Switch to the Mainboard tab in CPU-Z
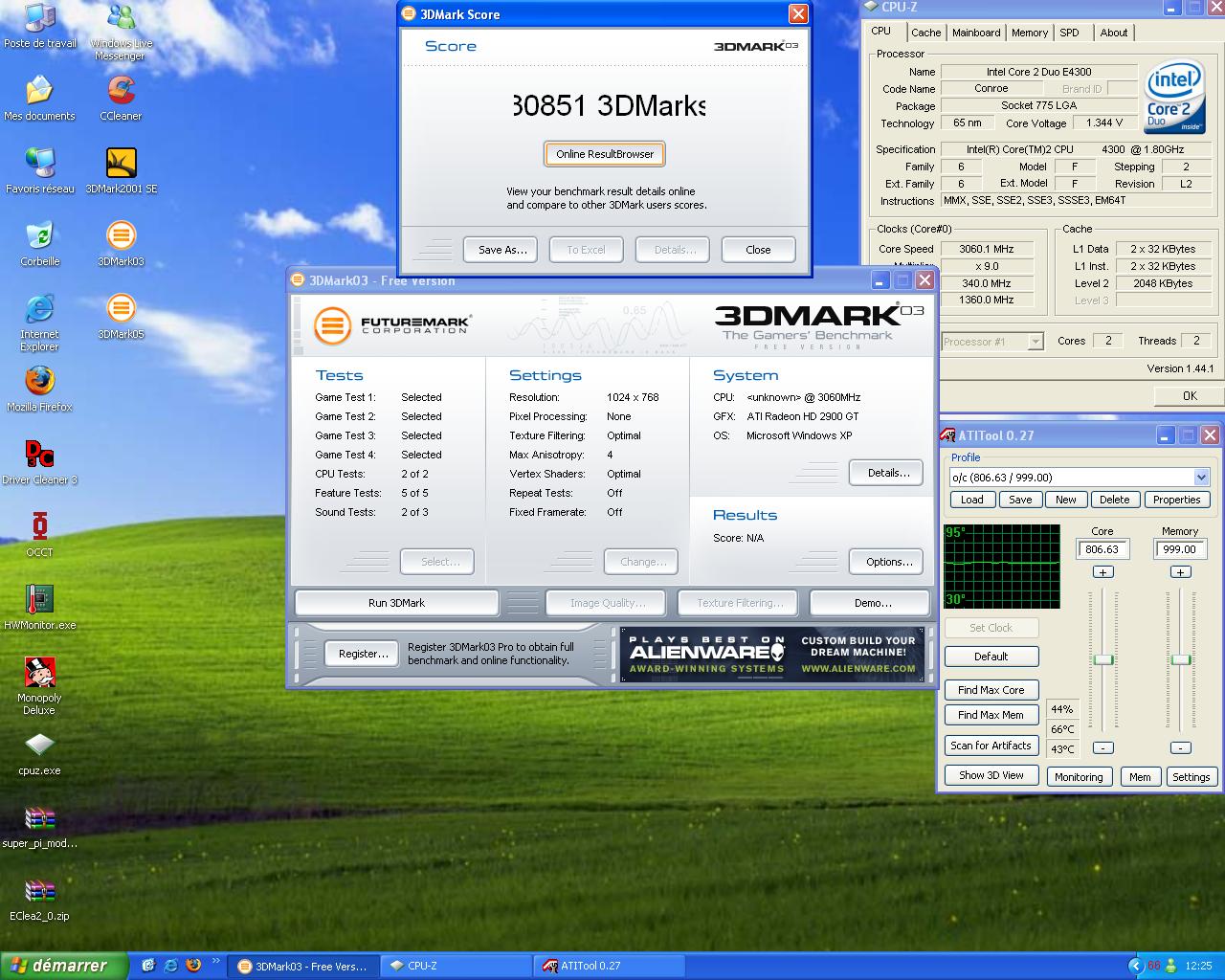The height and width of the screenshot is (980, 1225). click(976, 33)
